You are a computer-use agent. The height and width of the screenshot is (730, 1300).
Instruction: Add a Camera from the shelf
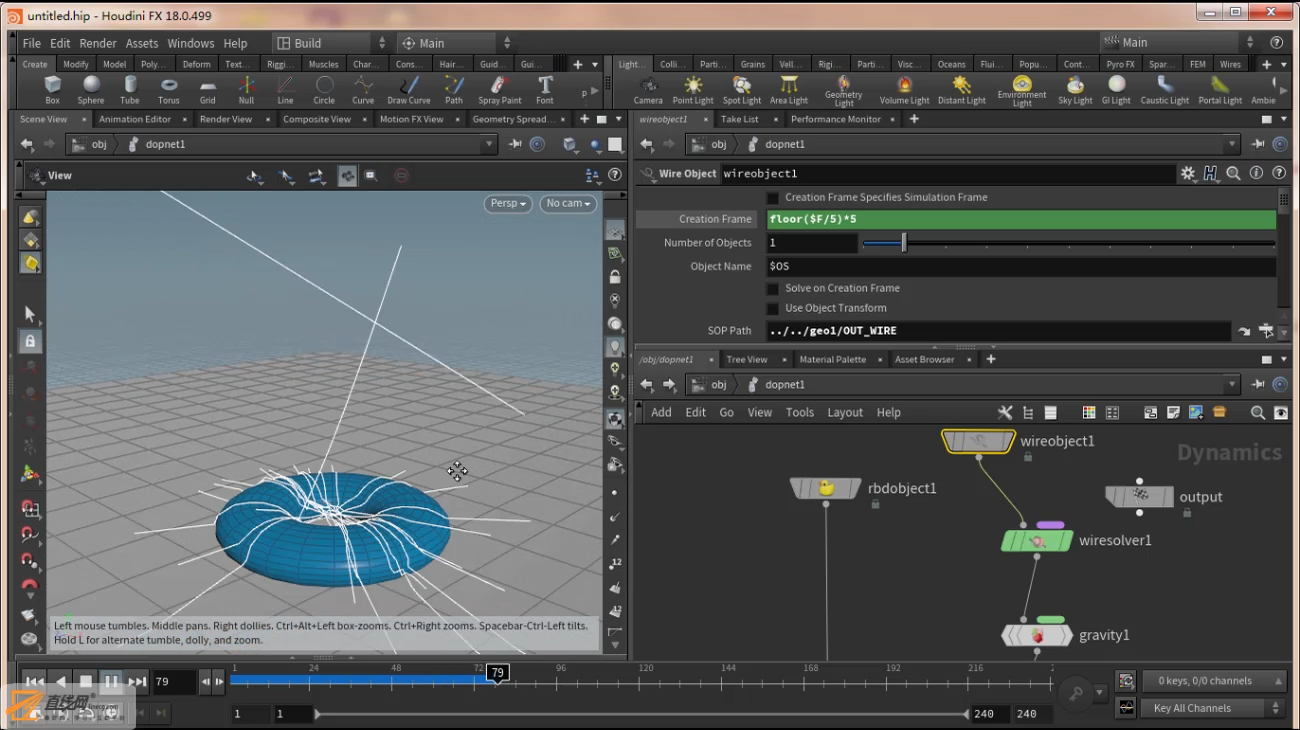[648, 90]
